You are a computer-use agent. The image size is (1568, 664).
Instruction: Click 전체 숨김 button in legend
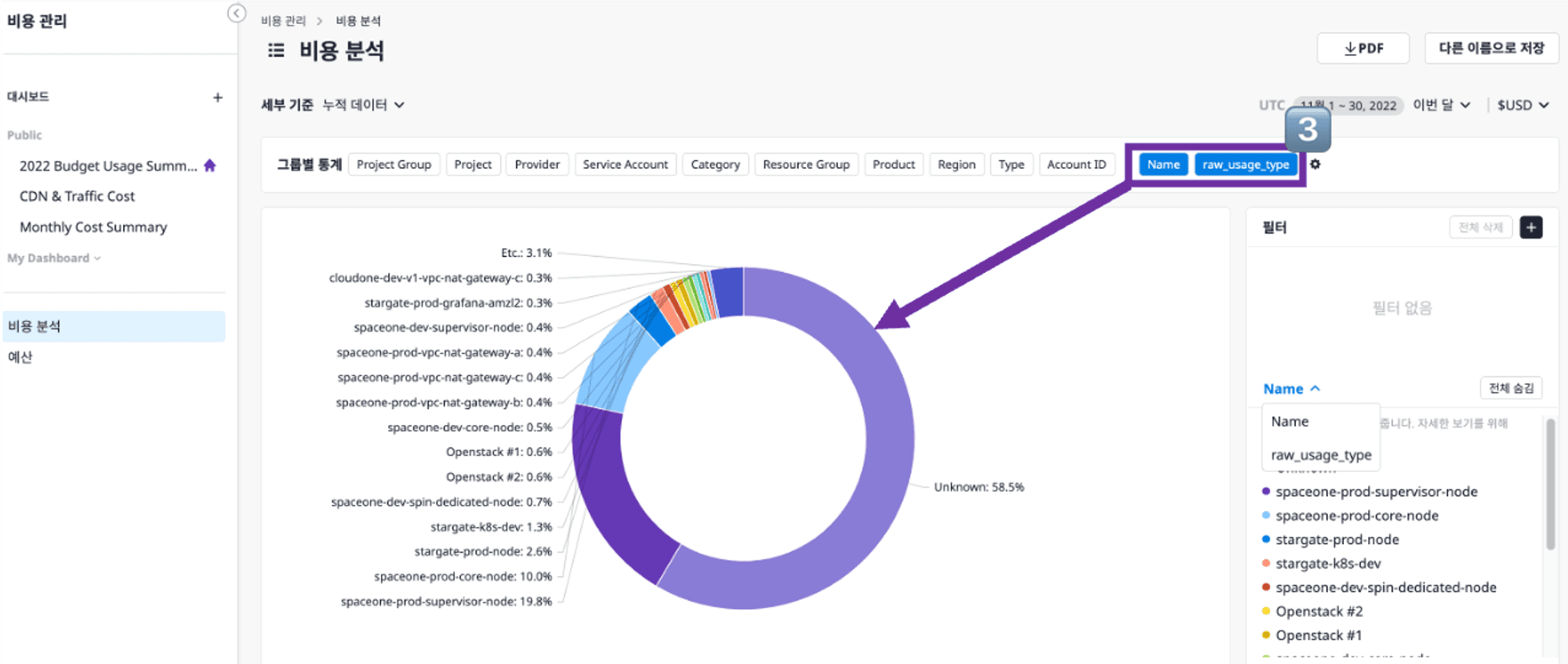pos(1512,388)
